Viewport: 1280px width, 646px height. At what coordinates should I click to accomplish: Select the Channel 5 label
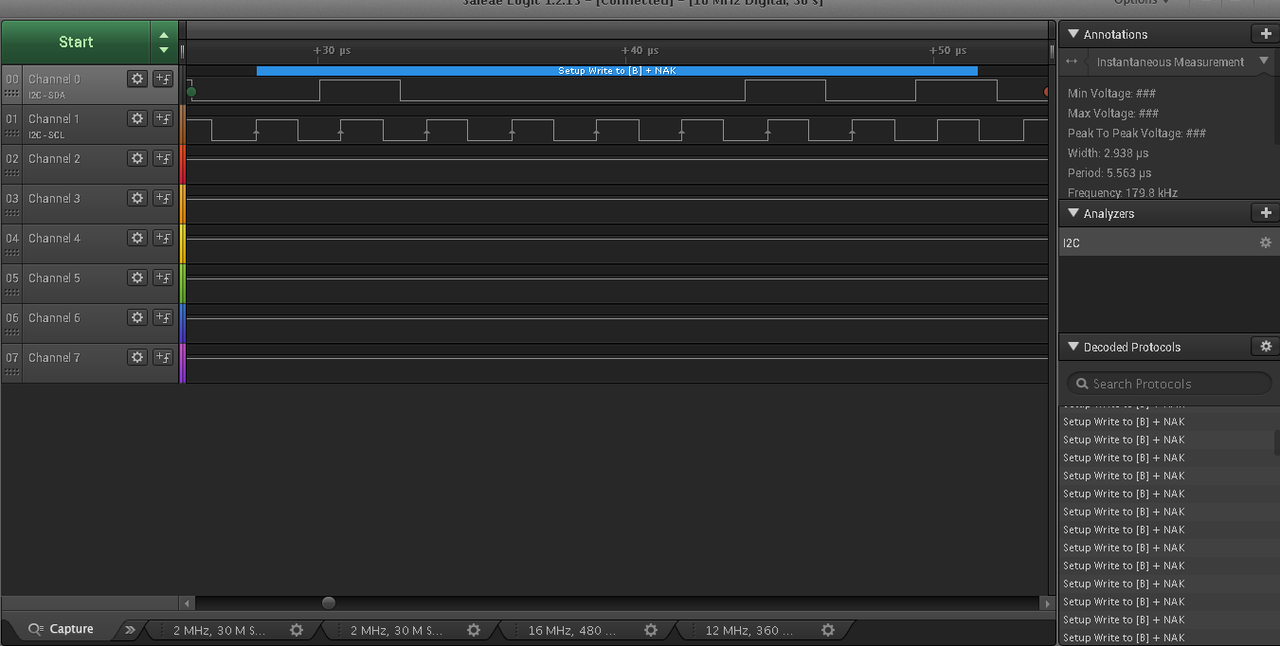(x=55, y=278)
